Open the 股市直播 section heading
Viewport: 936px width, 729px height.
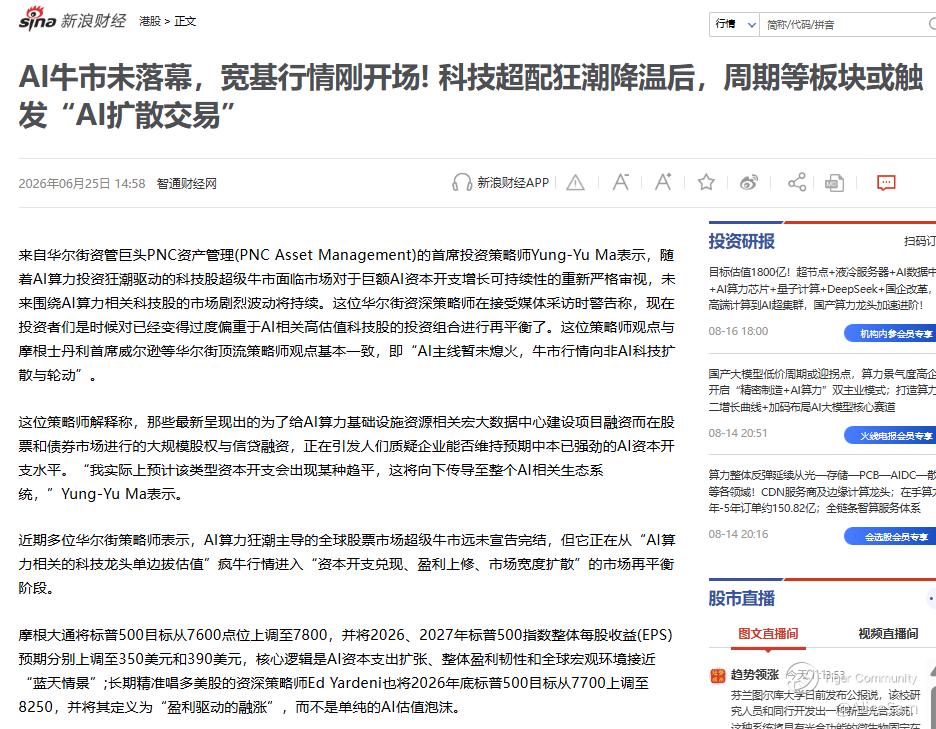pyautogui.click(x=741, y=598)
